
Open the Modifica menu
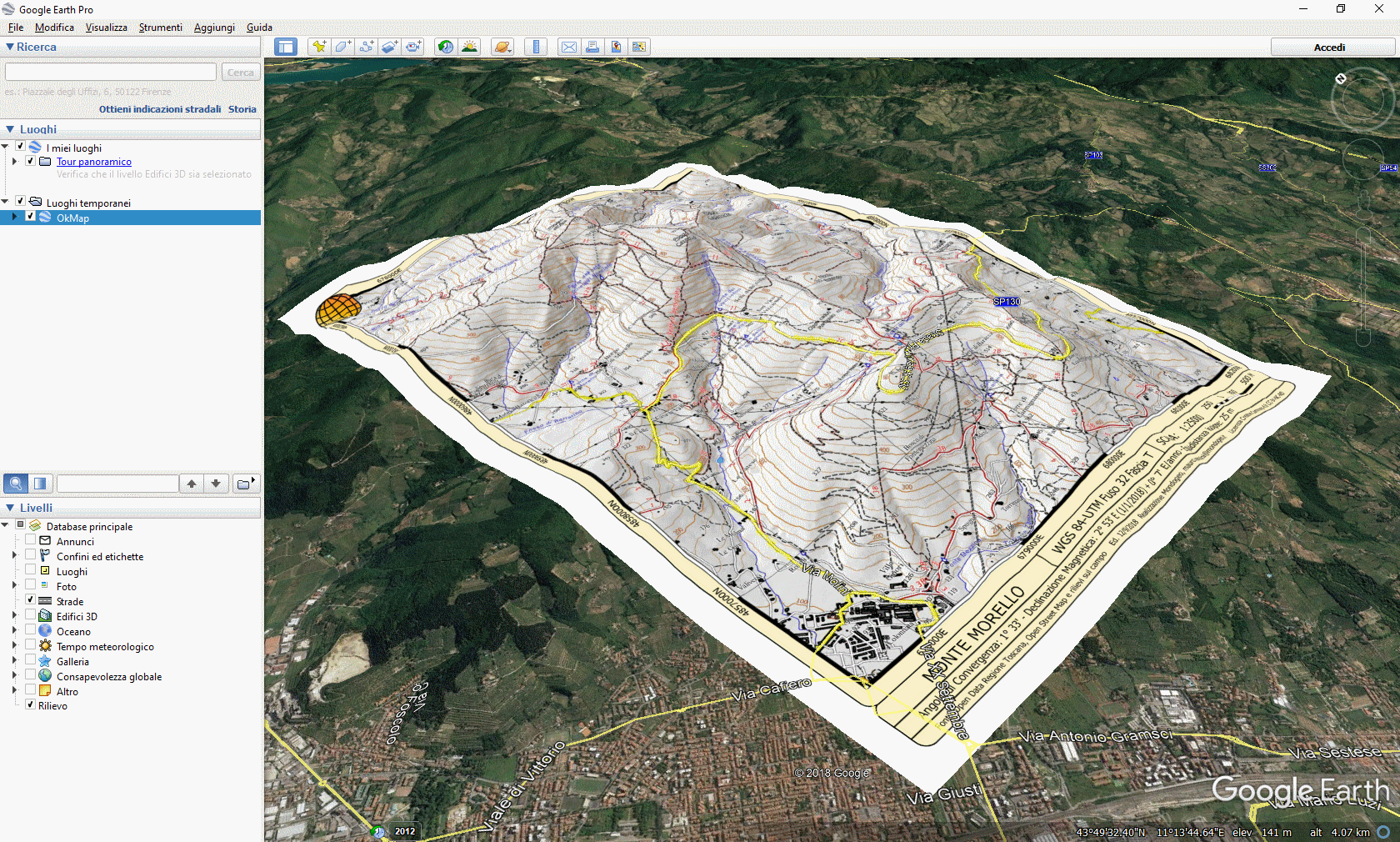coord(54,28)
